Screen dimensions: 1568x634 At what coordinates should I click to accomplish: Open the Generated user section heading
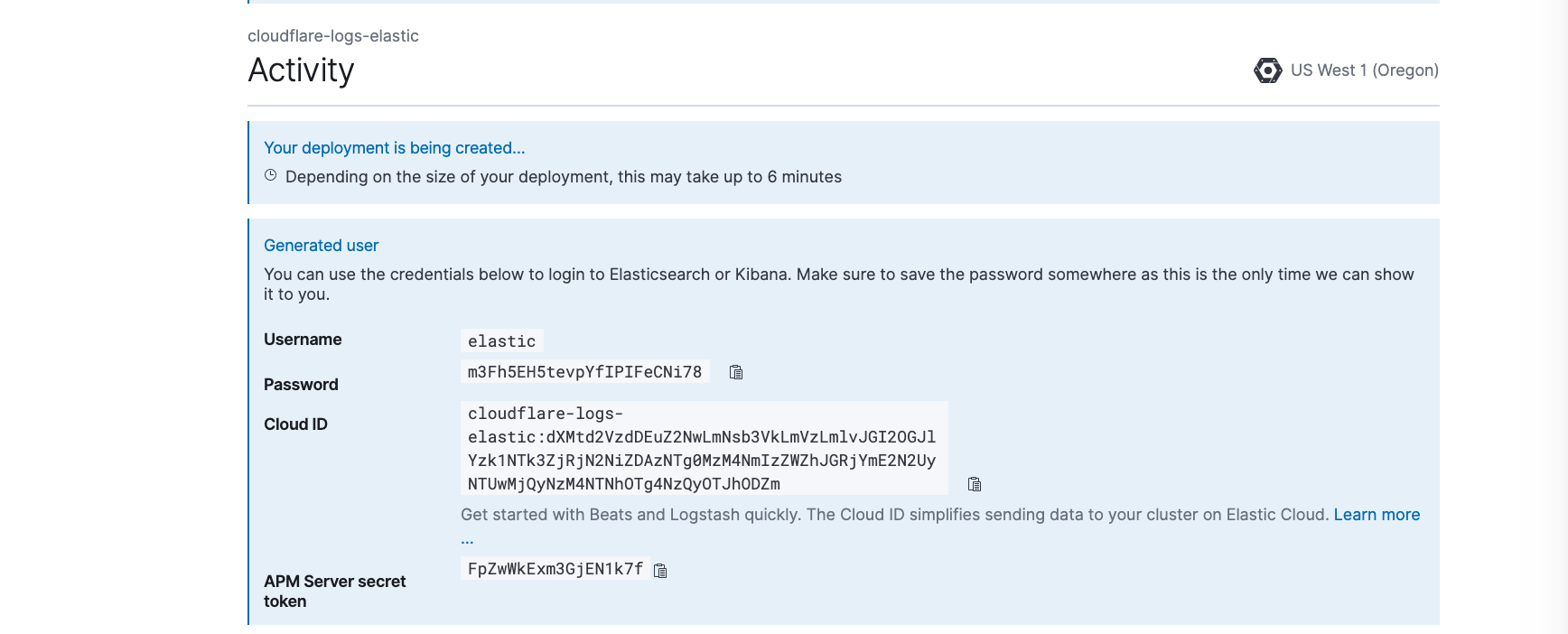pos(321,245)
